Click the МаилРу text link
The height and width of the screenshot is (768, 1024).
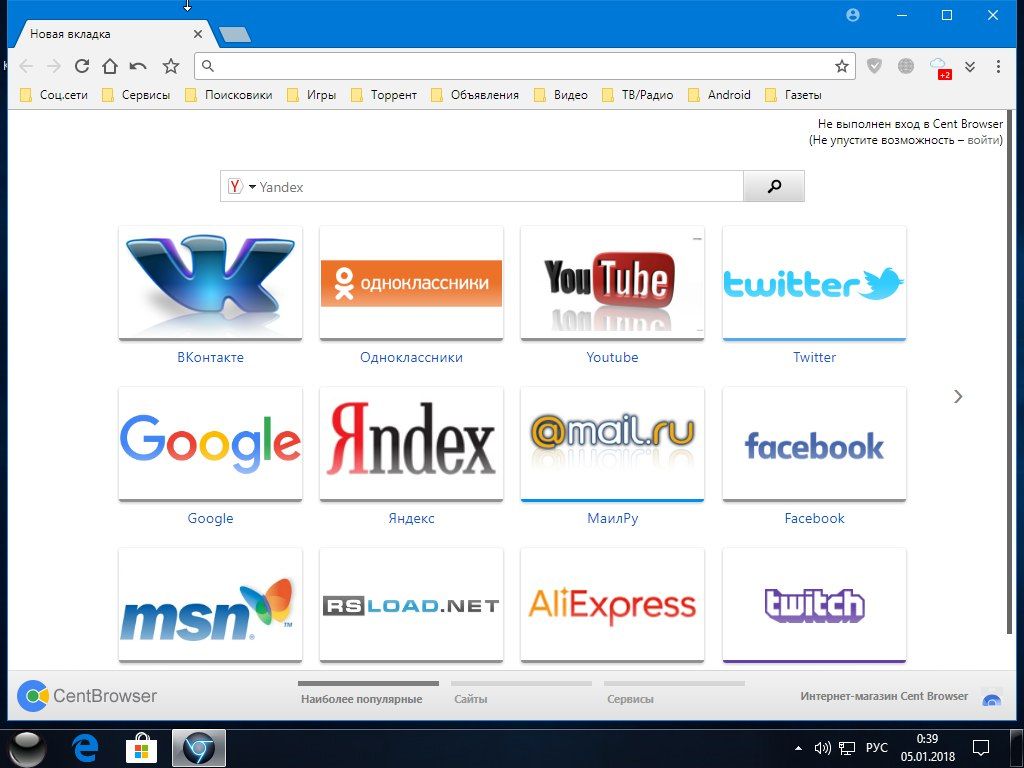tap(613, 519)
